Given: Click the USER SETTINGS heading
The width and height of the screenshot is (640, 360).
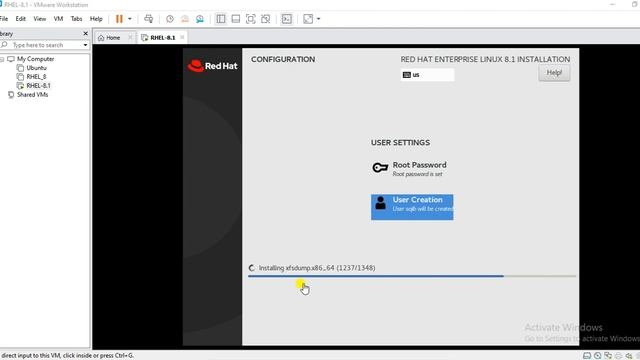Looking at the screenshot, I should coord(400,142).
